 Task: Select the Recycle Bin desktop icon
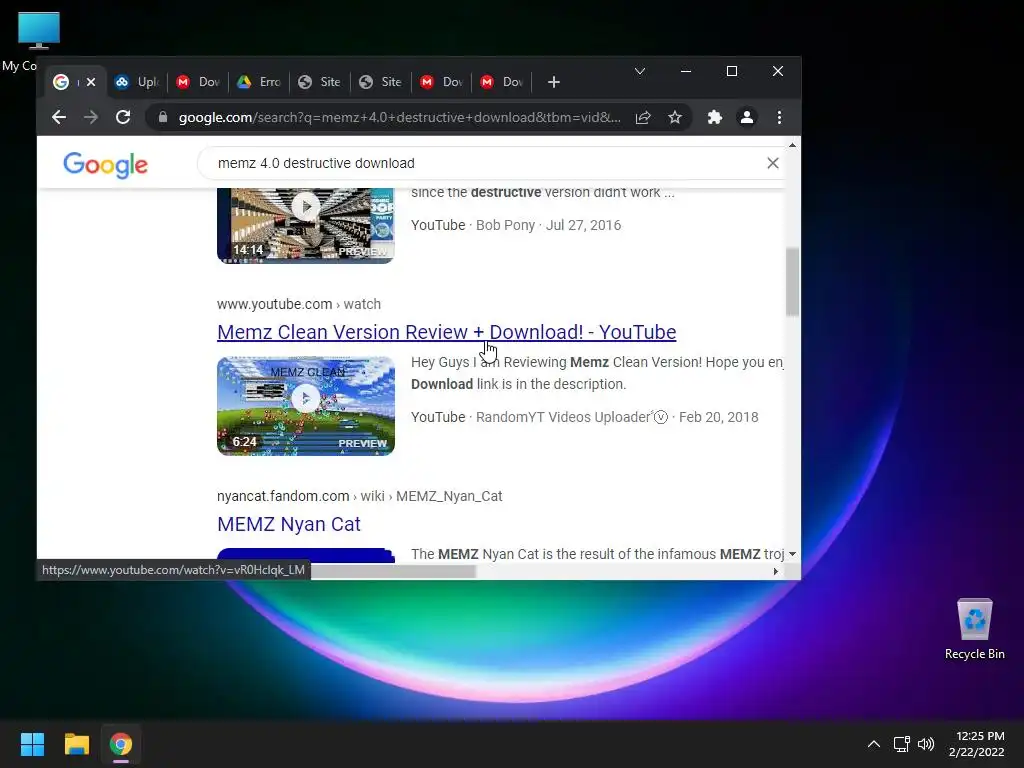point(974,628)
